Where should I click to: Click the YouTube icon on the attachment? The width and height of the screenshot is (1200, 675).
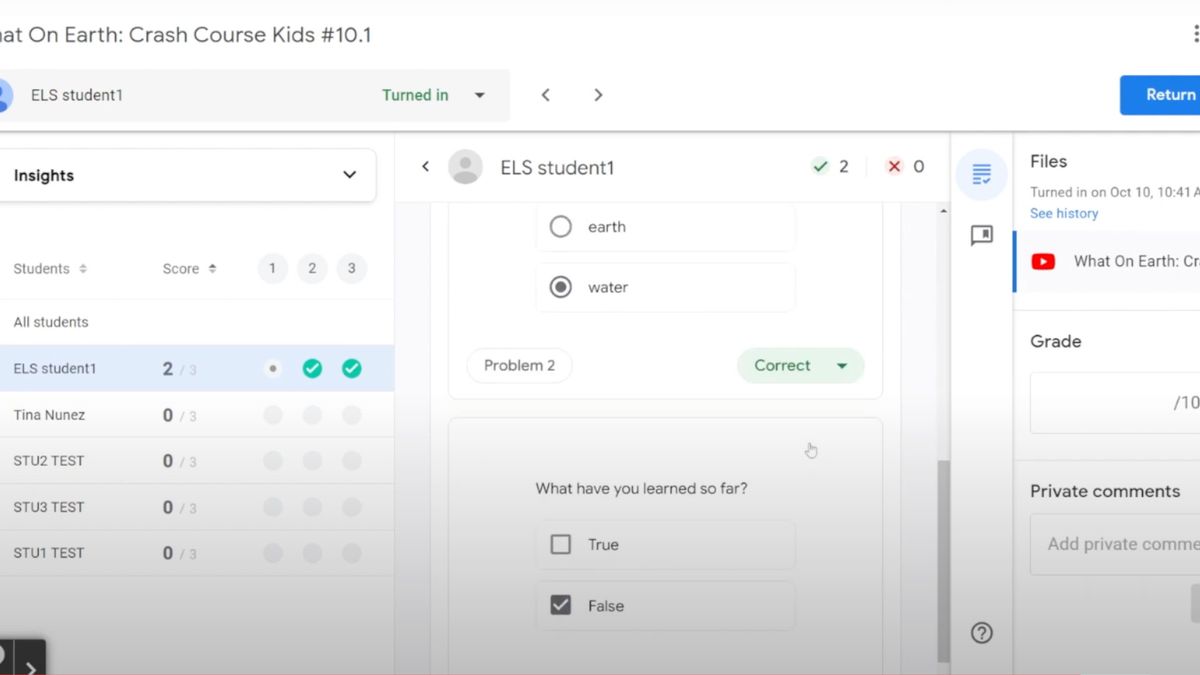[1043, 261]
